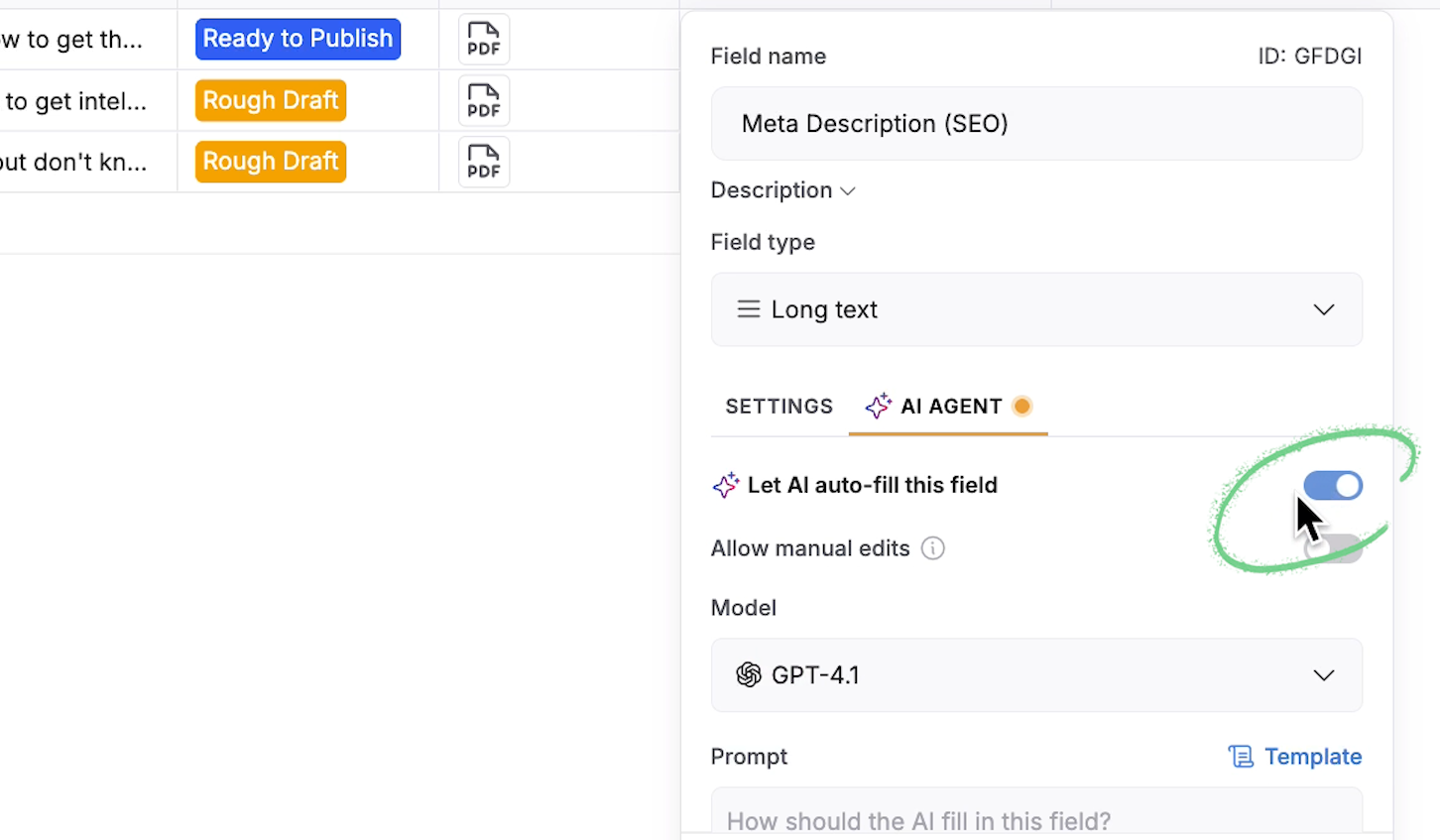Click the PDF icon next to the first Rough Draft row

pyautogui.click(x=483, y=100)
